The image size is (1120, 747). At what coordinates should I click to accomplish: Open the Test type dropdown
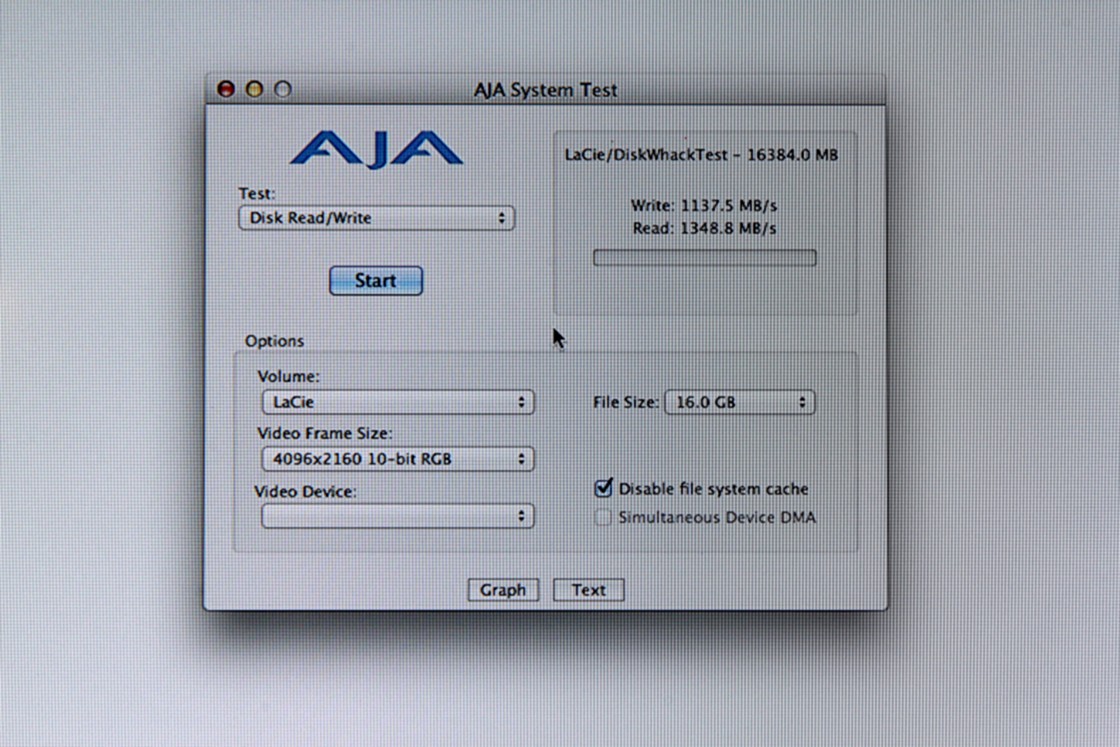coord(376,218)
